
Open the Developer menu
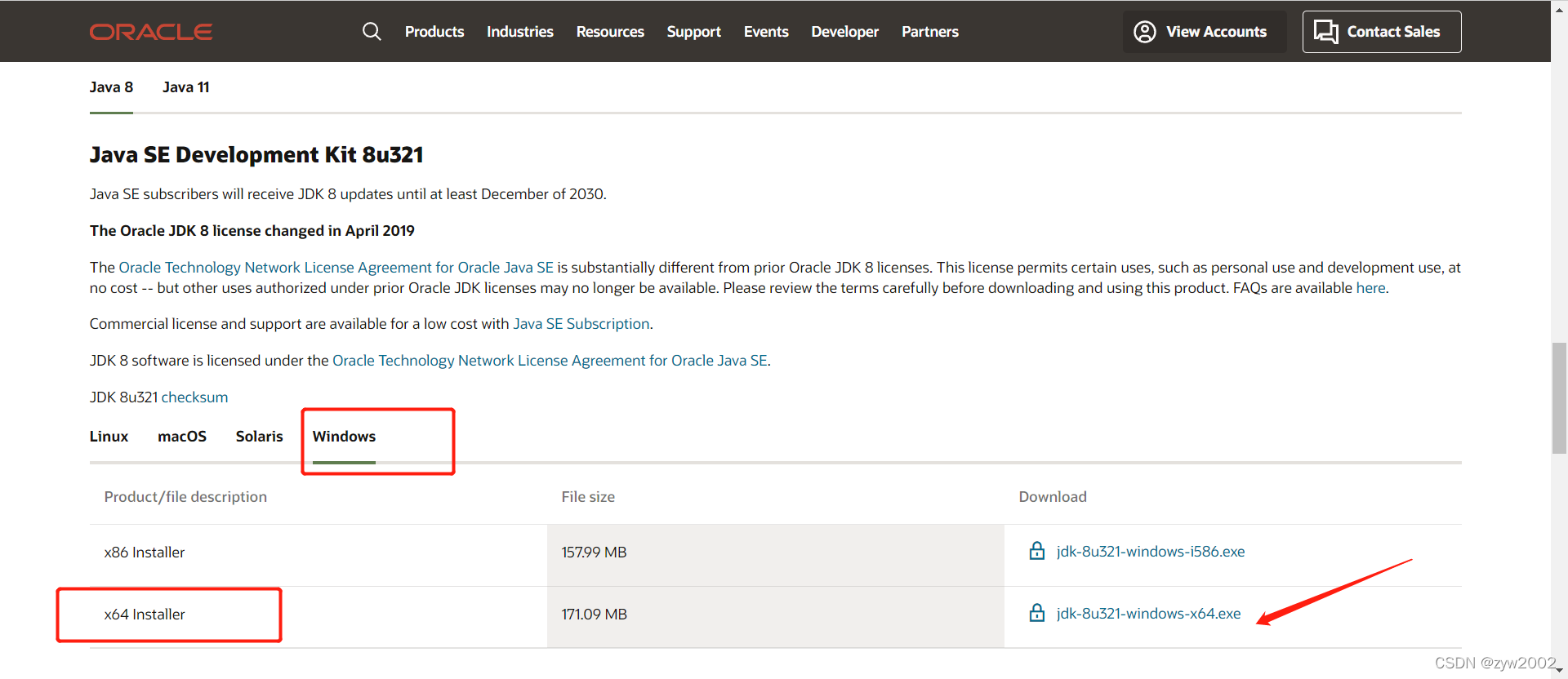coord(845,32)
